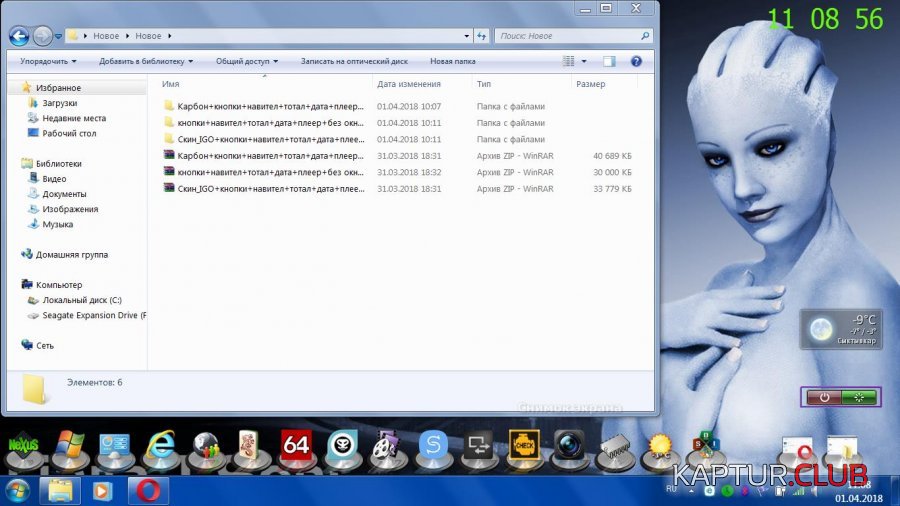Click the skull dock icon
This screenshot has height=506, width=900.
342,445
